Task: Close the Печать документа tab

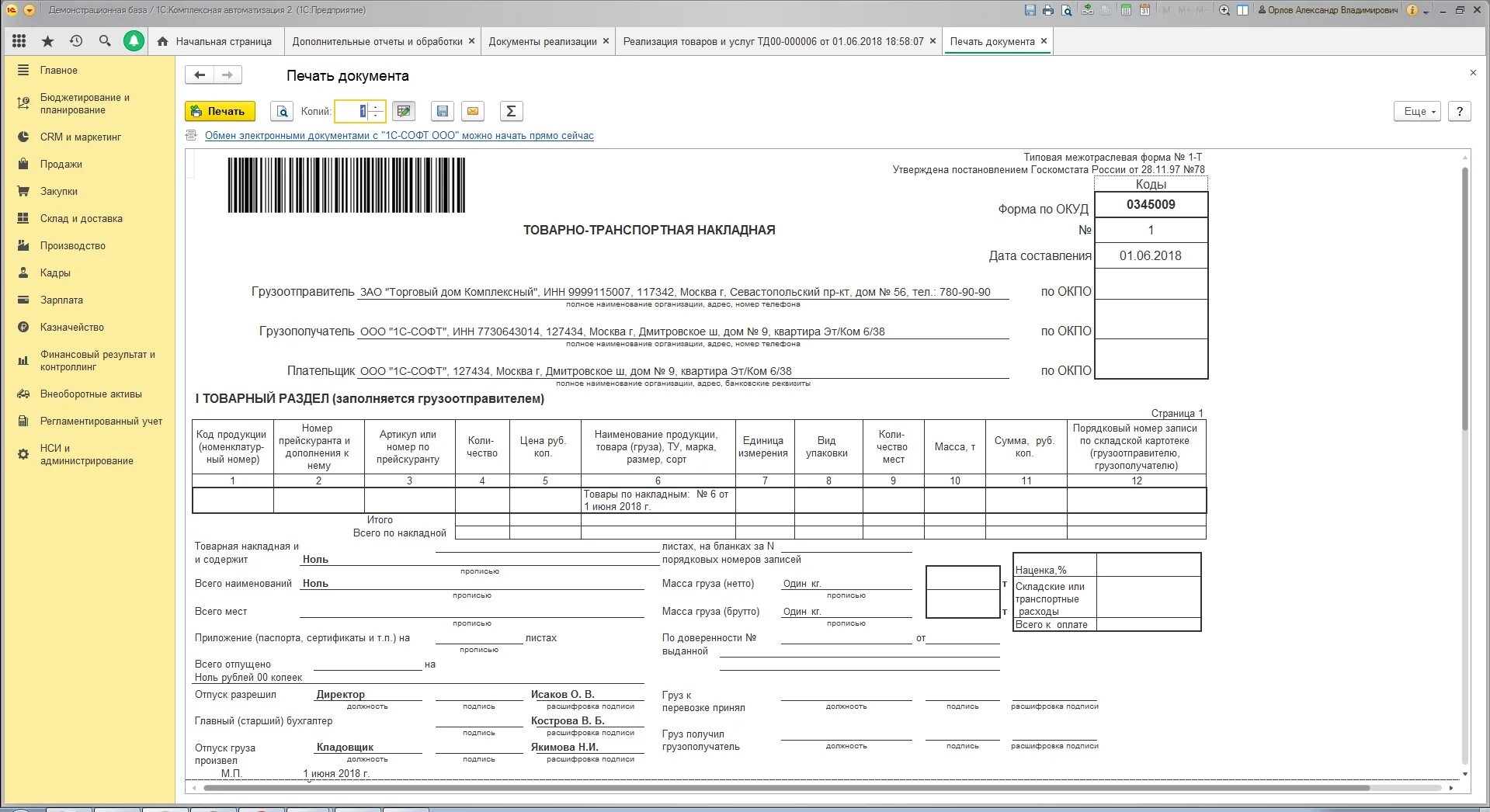Action: click(x=1044, y=41)
